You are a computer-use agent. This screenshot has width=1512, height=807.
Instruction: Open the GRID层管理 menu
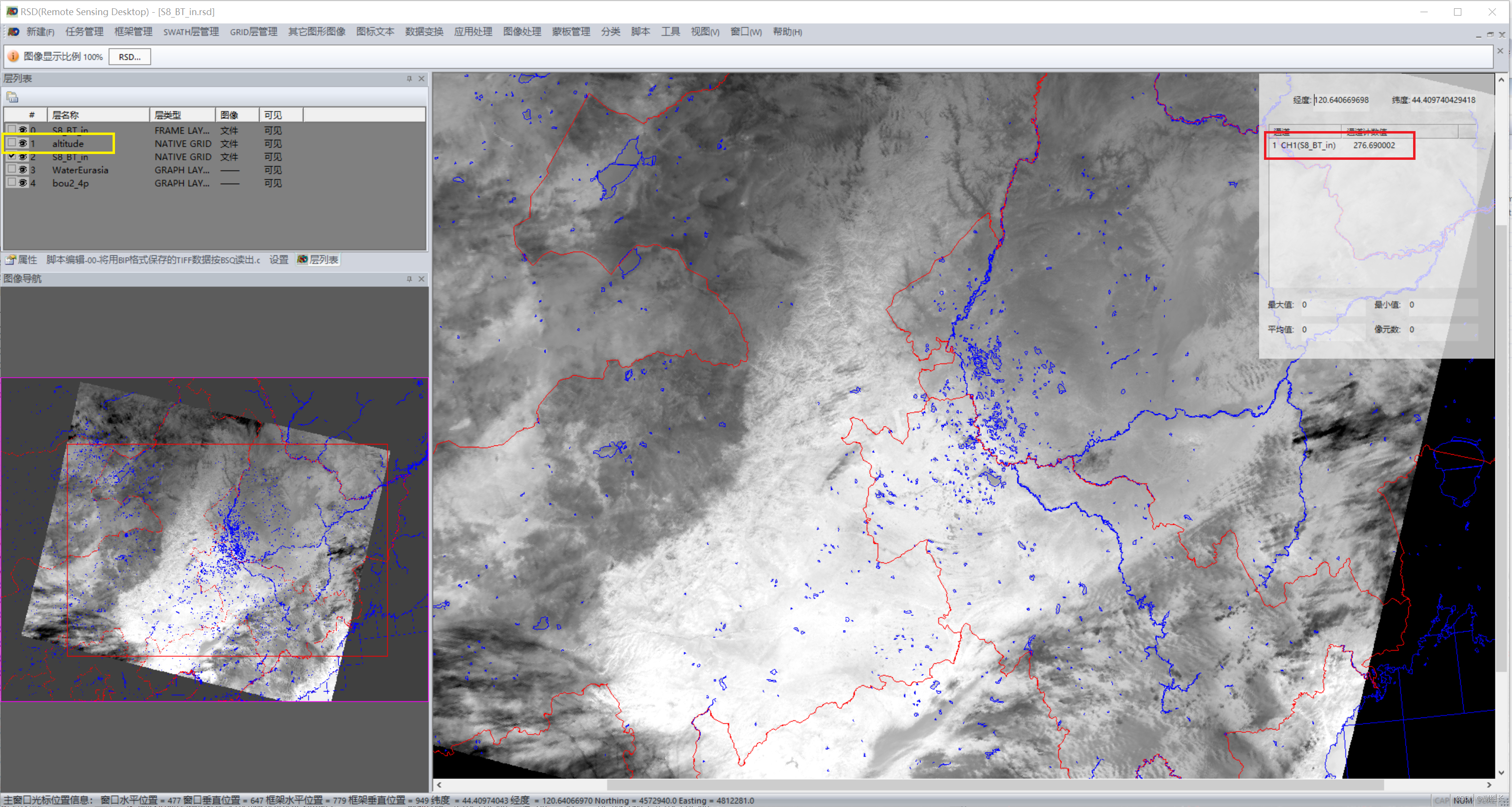(x=253, y=32)
